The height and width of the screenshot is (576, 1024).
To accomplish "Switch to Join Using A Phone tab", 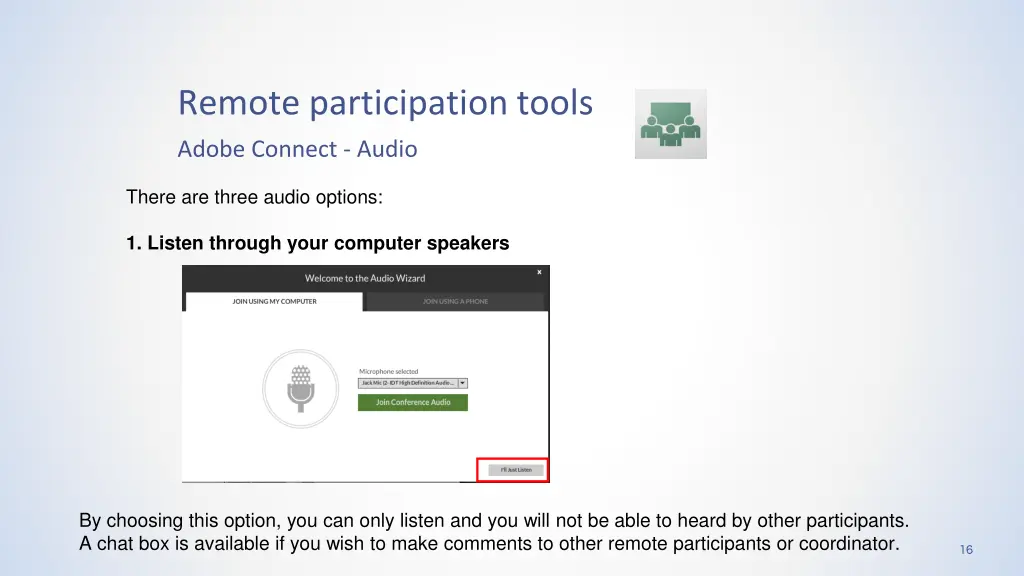I will tap(455, 301).
